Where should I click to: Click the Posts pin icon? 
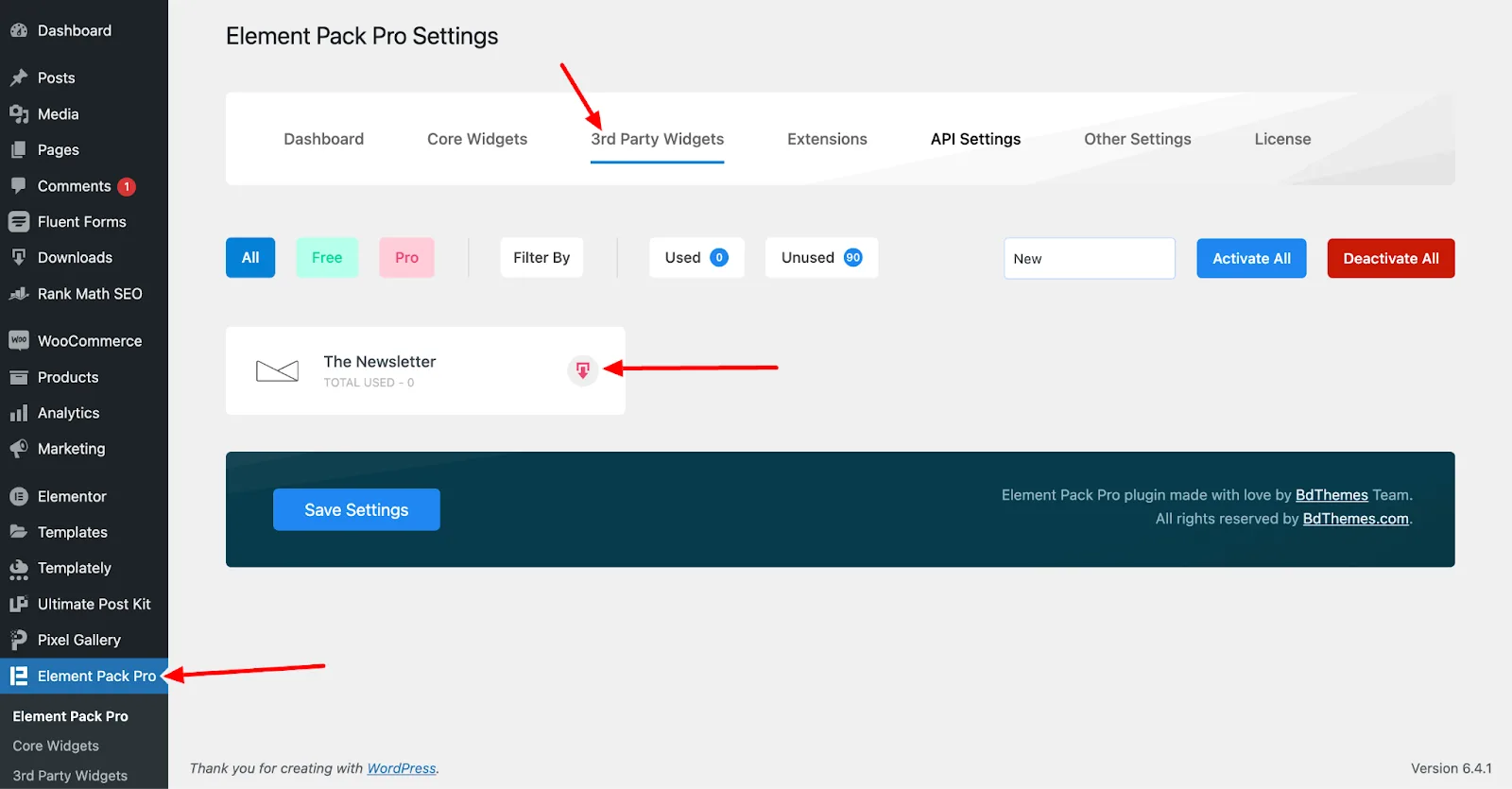(x=19, y=77)
